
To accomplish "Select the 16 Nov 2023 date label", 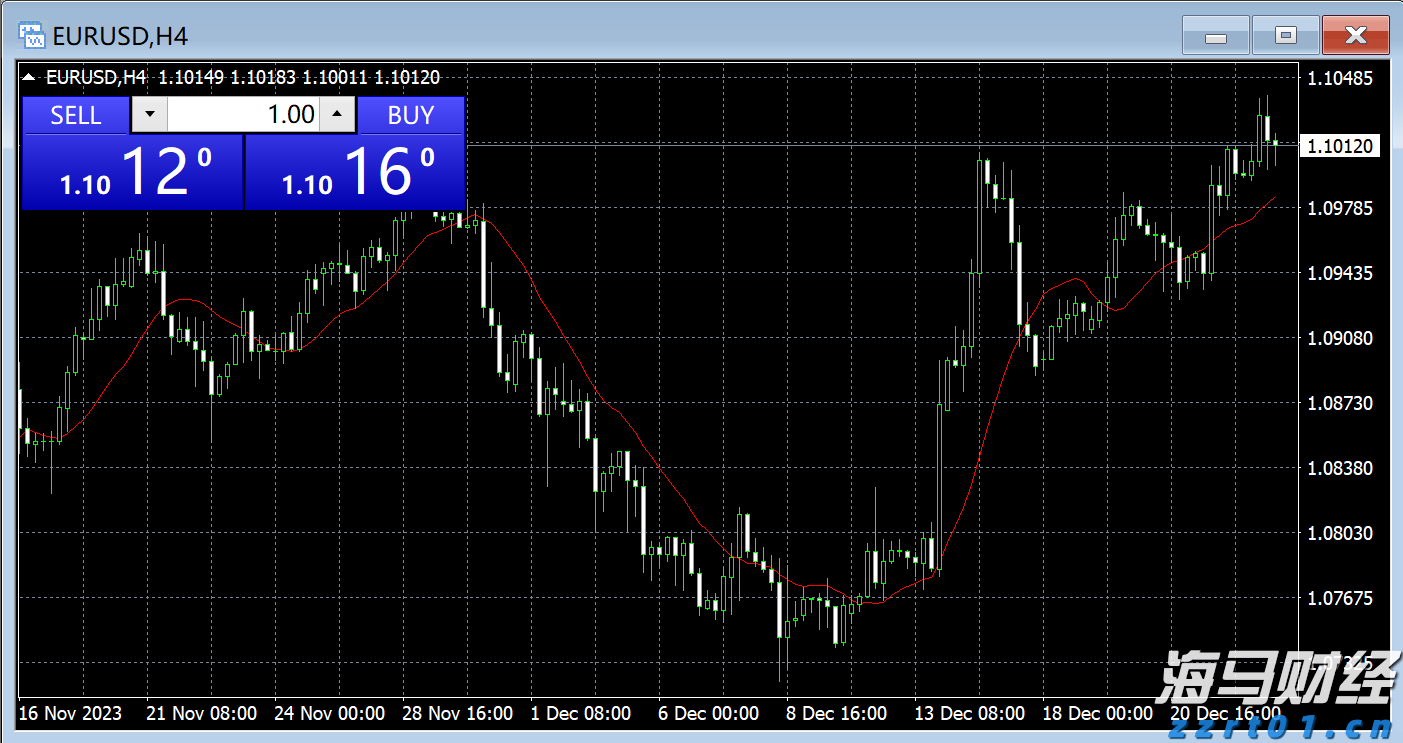I will click(x=70, y=713).
